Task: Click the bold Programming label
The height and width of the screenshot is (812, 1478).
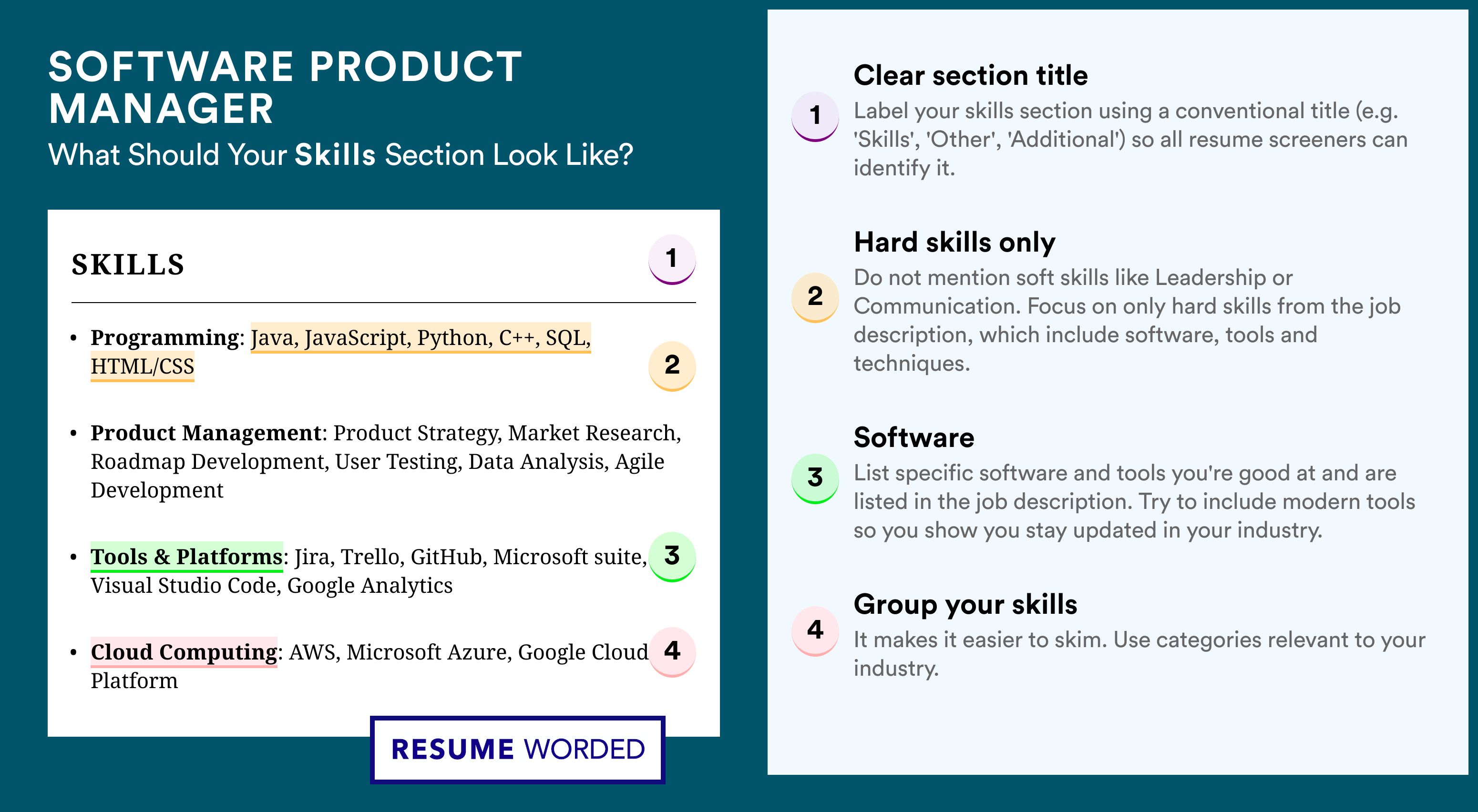Action: tap(164, 338)
